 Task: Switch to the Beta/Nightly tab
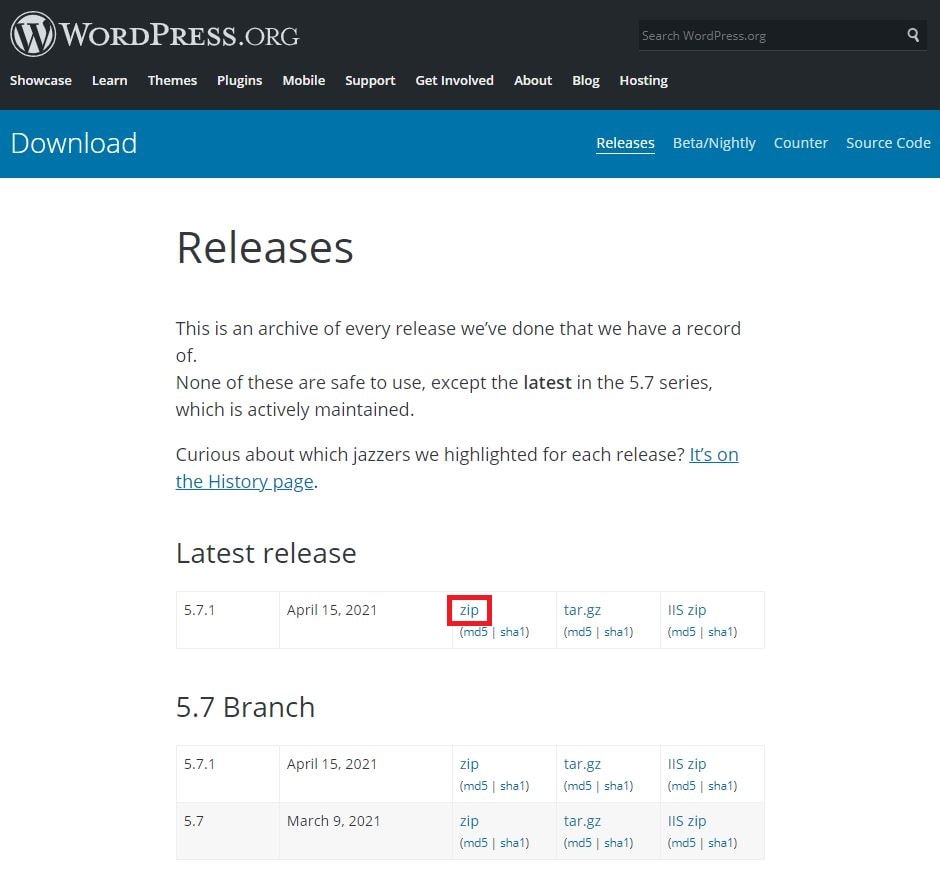714,143
